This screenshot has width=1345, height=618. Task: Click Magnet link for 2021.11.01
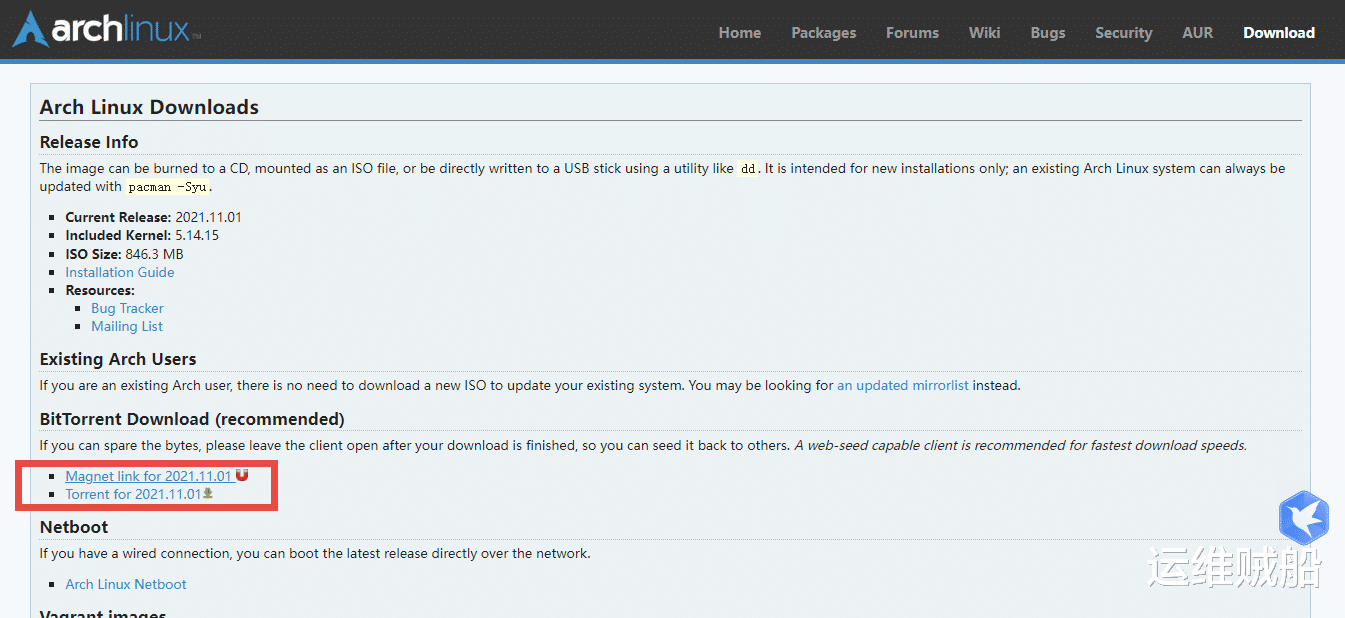point(148,476)
